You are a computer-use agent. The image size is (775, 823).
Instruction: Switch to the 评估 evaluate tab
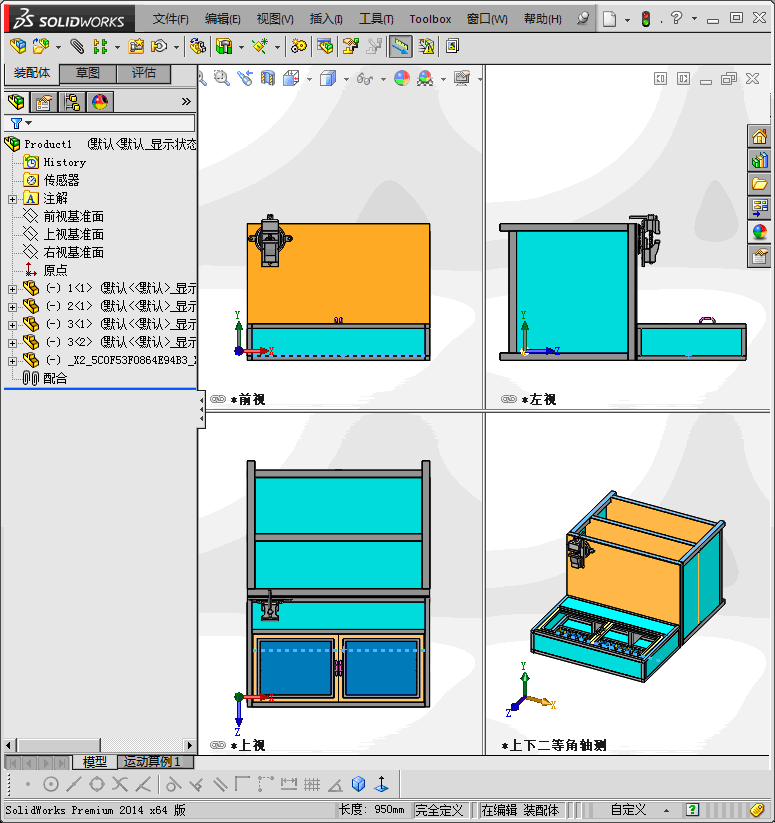144,73
